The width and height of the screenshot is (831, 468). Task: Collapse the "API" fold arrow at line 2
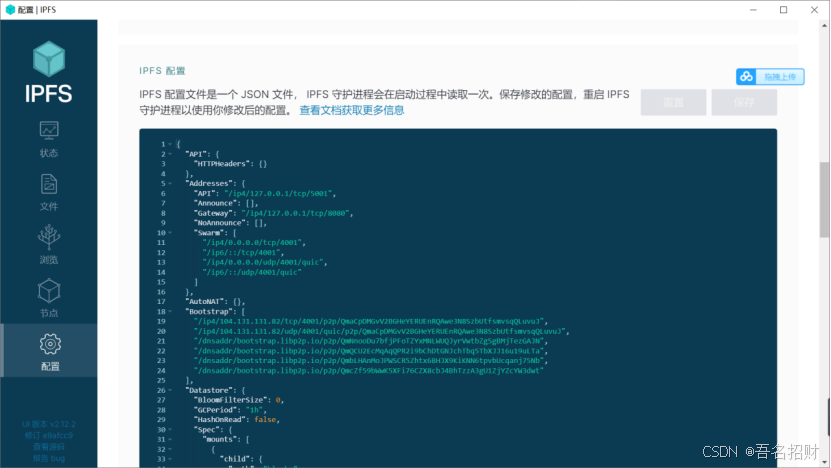(x=170, y=154)
